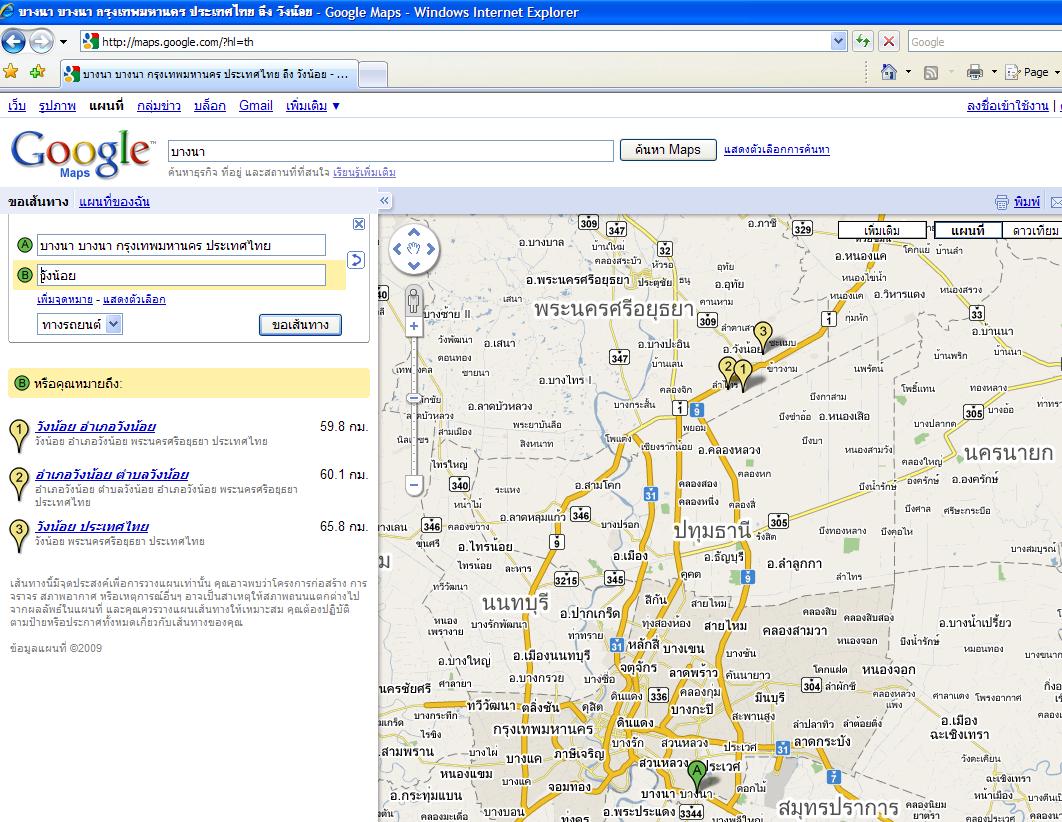The width and height of the screenshot is (1062, 822).
Task: Select the Google Maps browser tab
Action: point(208,74)
